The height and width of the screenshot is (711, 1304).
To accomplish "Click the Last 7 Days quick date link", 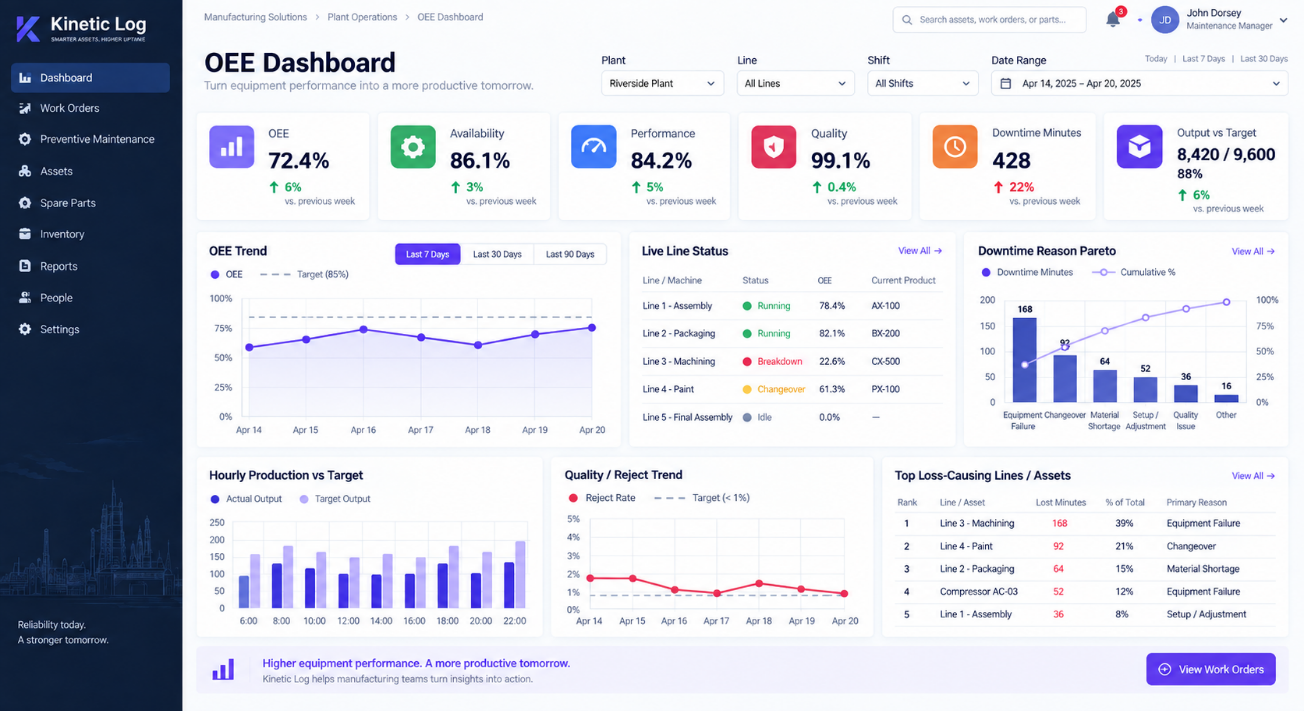I will tap(1203, 59).
